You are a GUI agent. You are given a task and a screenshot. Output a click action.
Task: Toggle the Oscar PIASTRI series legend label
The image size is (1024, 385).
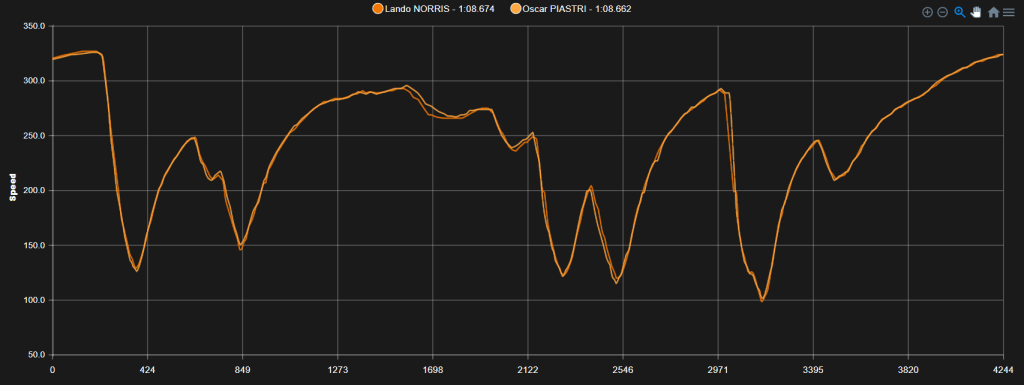click(x=577, y=9)
